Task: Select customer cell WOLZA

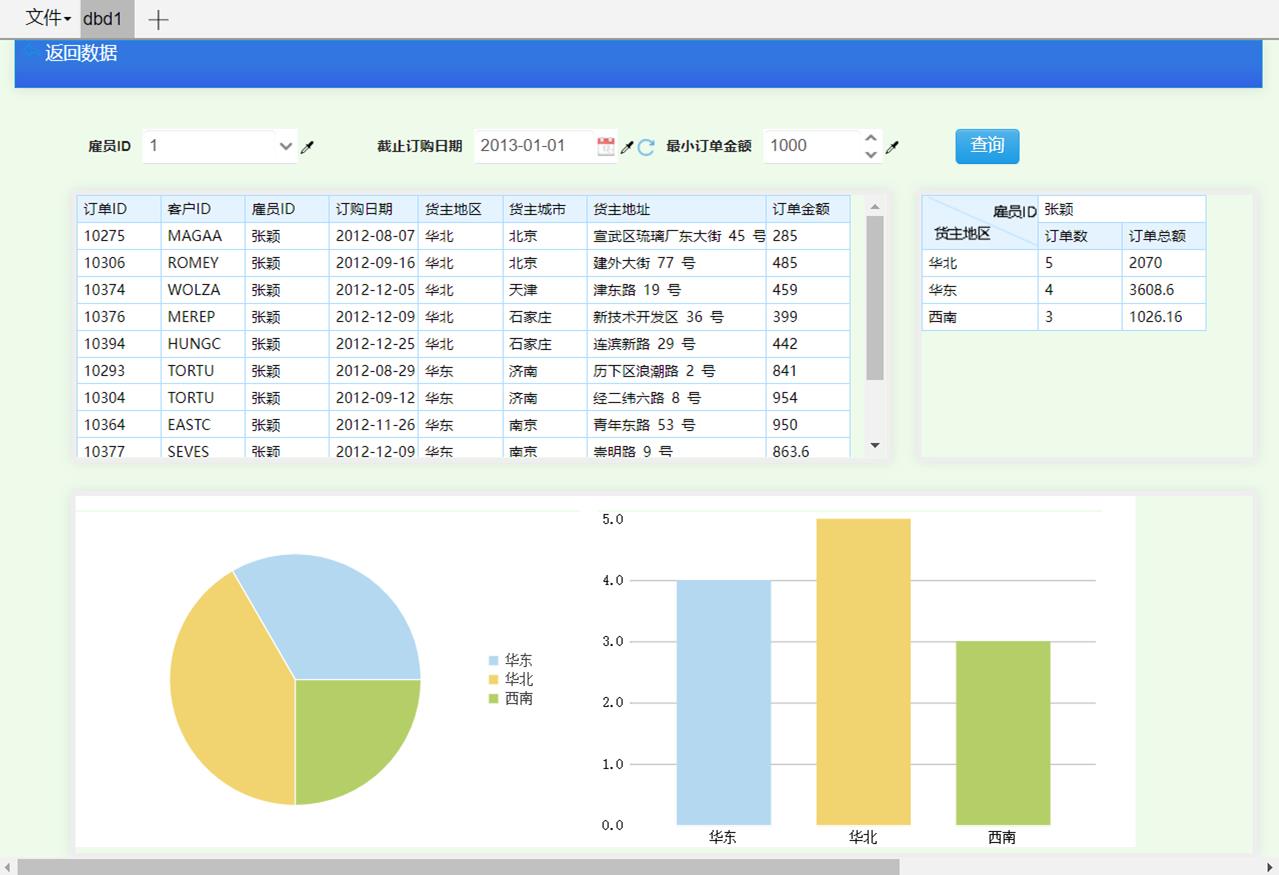Action: tap(203, 290)
